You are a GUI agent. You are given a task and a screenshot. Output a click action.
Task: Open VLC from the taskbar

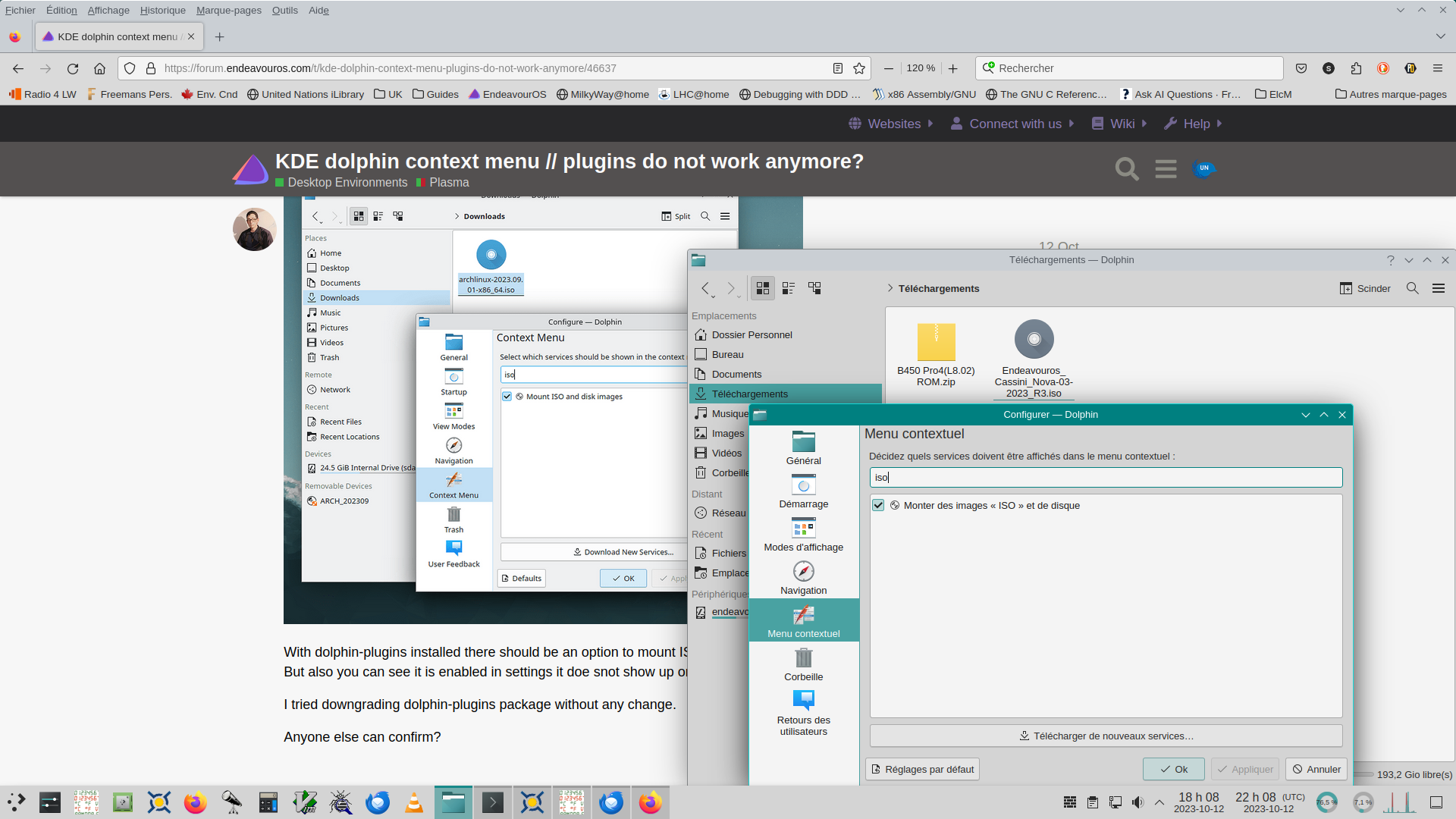click(414, 802)
